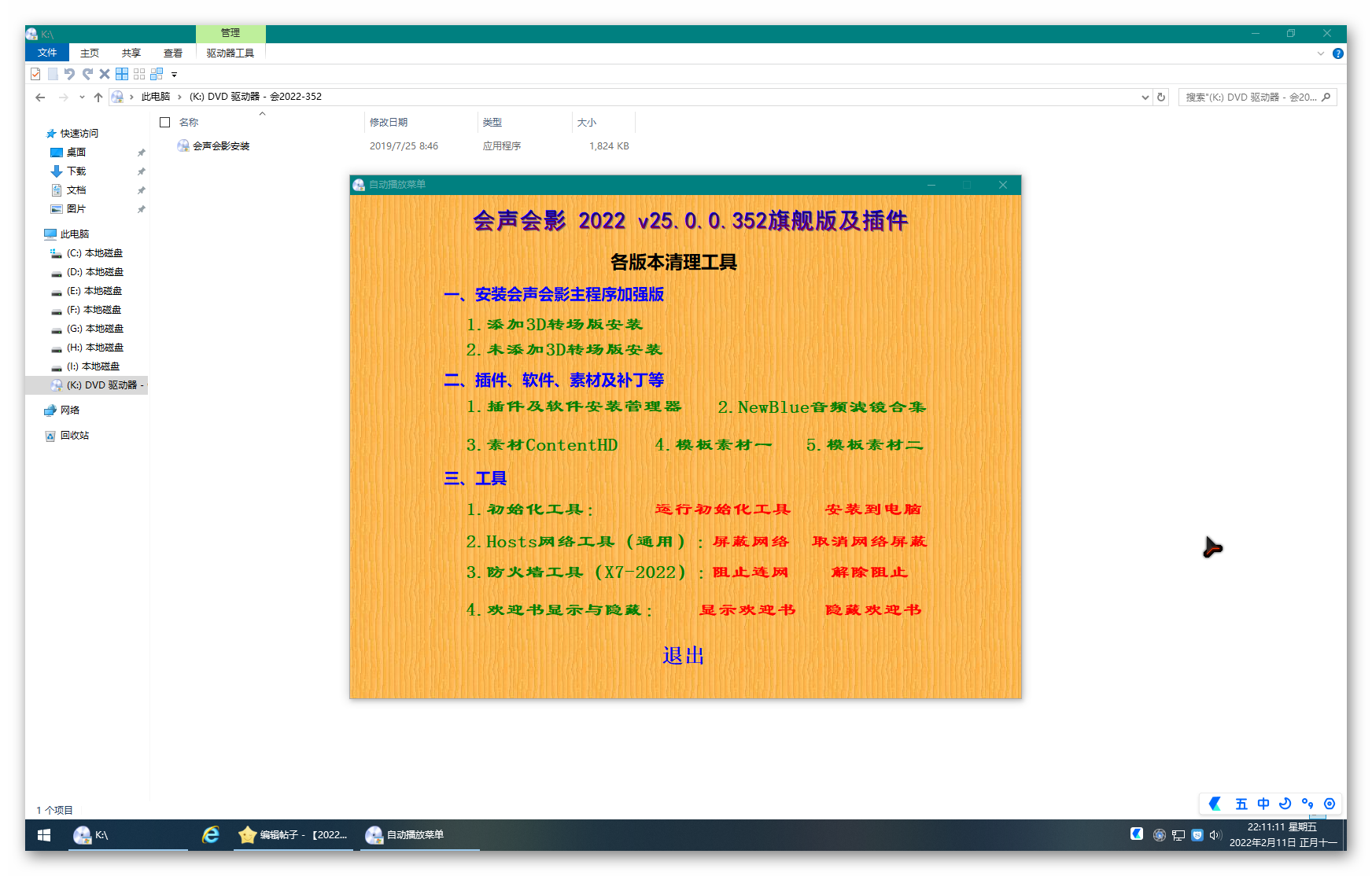Image resolution: width=1372 pixels, height=876 pixels.
Task: Click 隐藏欢迎书 option
Action: [873, 609]
